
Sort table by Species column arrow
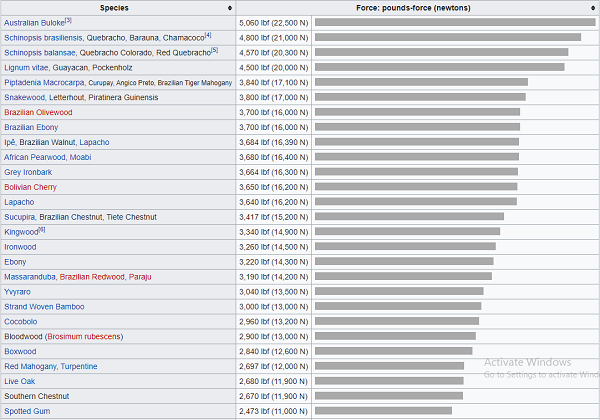coord(230,8)
